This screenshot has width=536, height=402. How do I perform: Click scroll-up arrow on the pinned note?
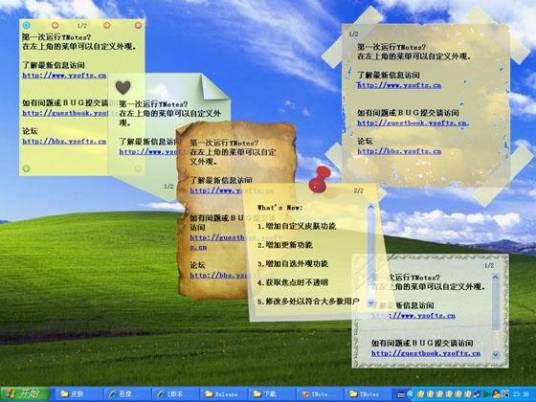(x=371, y=206)
